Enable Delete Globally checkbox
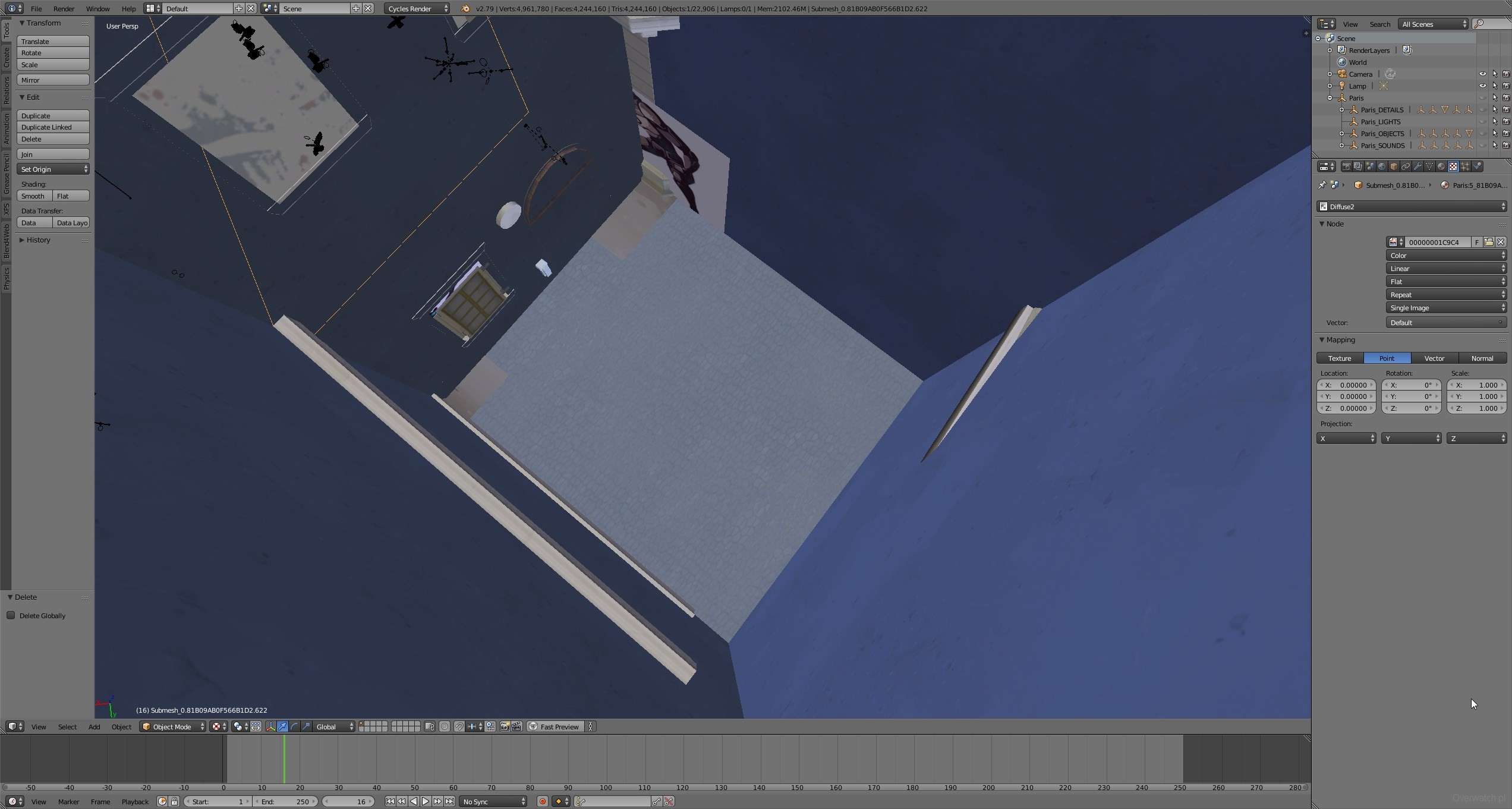The height and width of the screenshot is (809, 1512). [11, 616]
